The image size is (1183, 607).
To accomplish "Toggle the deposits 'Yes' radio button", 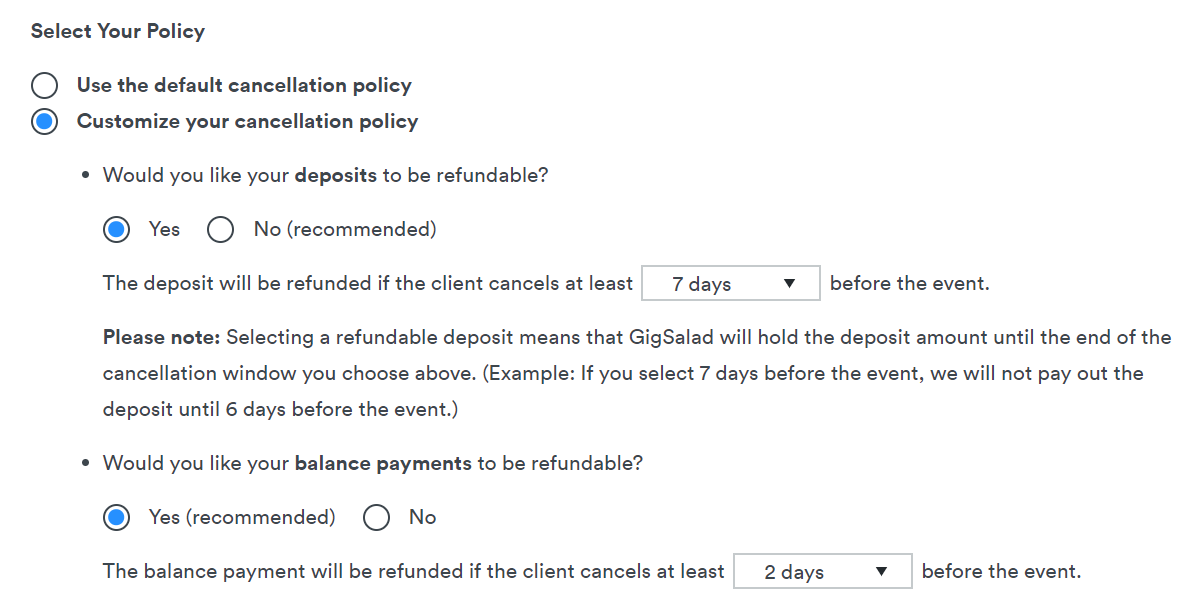I will 116,229.
